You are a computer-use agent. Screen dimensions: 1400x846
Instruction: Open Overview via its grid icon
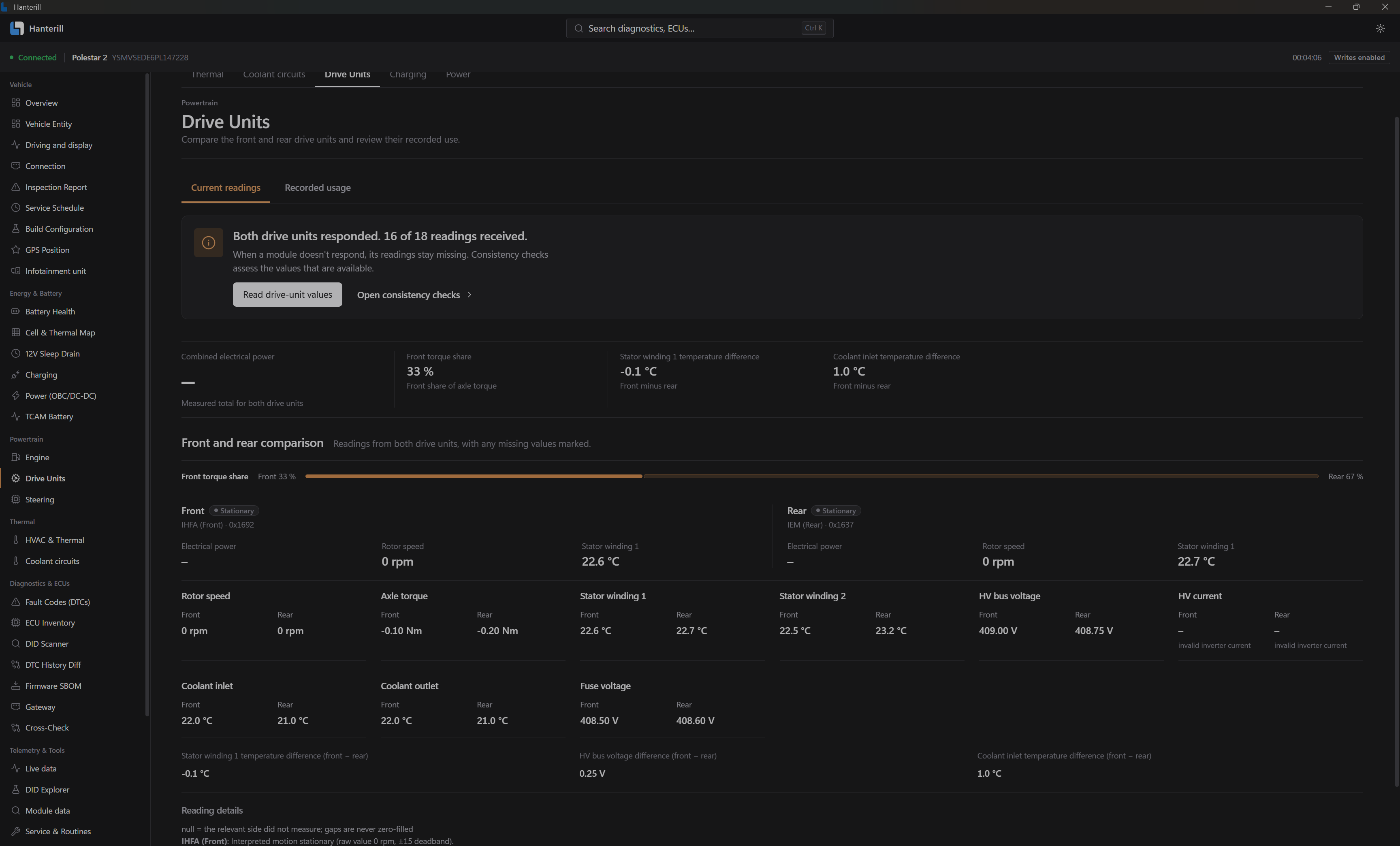tap(16, 103)
